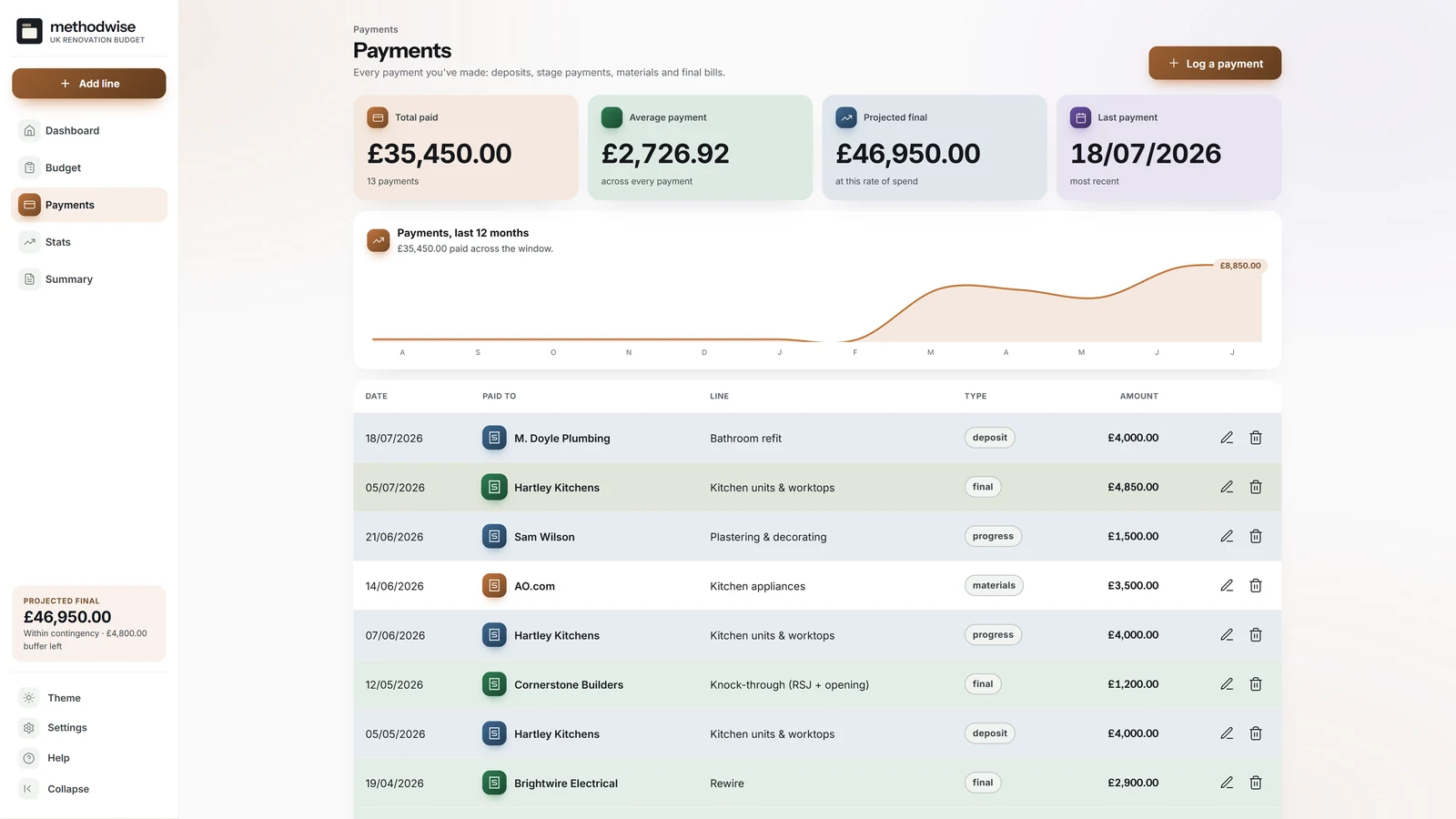The height and width of the screenshot is (819, 1456).
Task: Sort by the AMOUNT column header
Action: point(1139,396)
